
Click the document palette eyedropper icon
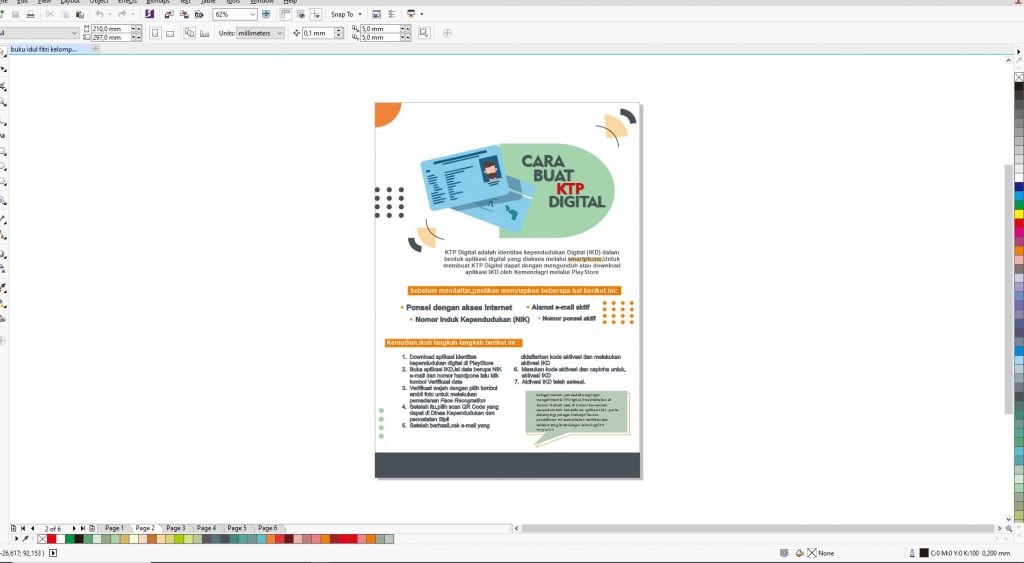click(25, 539)
